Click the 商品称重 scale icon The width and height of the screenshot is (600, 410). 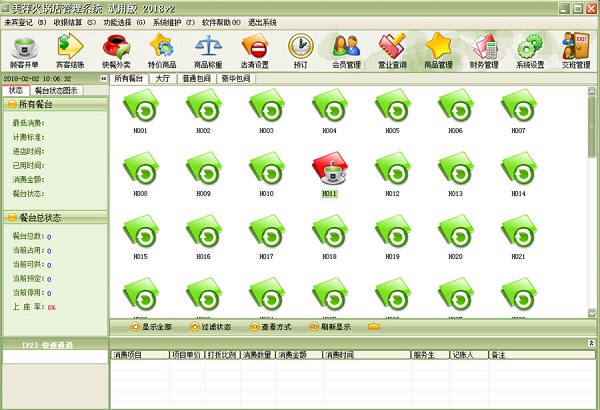point(208,51)
